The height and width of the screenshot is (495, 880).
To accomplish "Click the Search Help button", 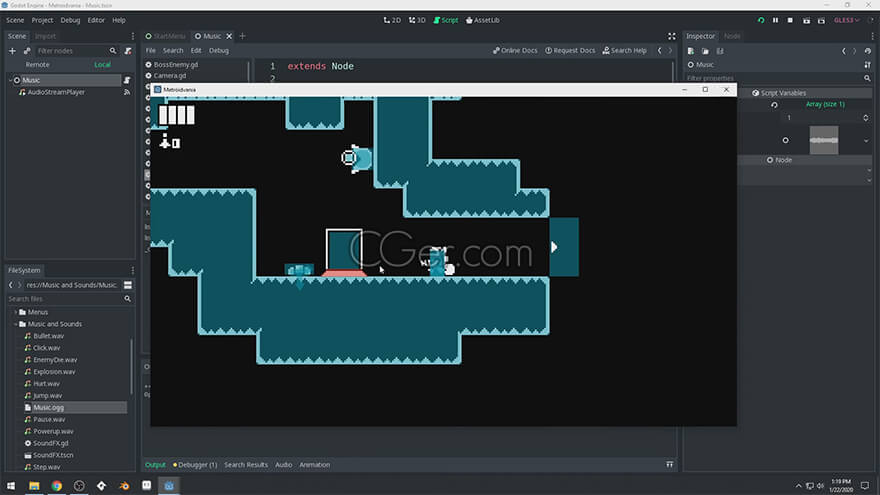I will (x=625, y=51).
